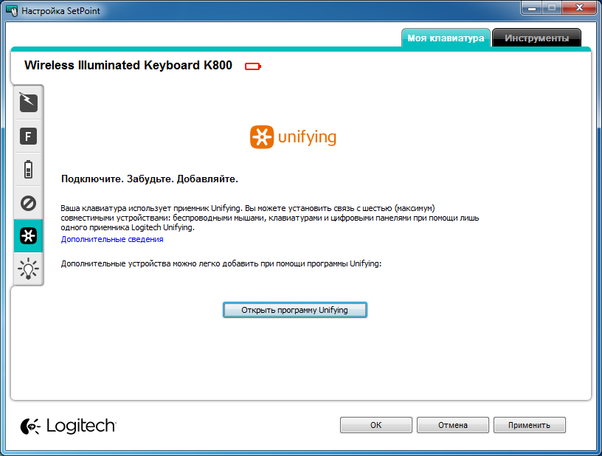602x456 pixels.
Task: Click the orange Unifying logo
Action: pos(293,137)
